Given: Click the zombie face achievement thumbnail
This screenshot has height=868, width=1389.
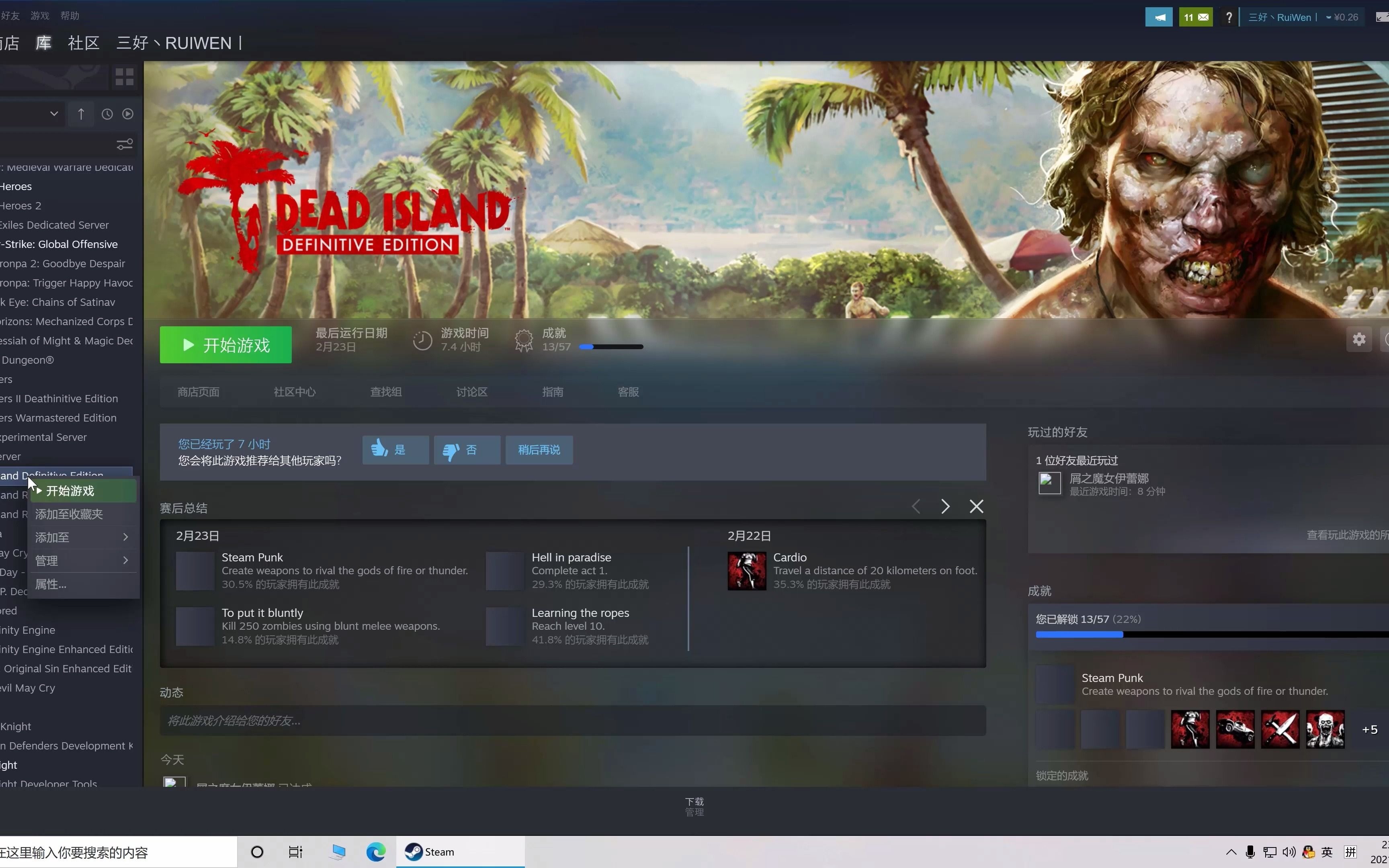Looking at the screenshot, I should tap(1325, 729).
